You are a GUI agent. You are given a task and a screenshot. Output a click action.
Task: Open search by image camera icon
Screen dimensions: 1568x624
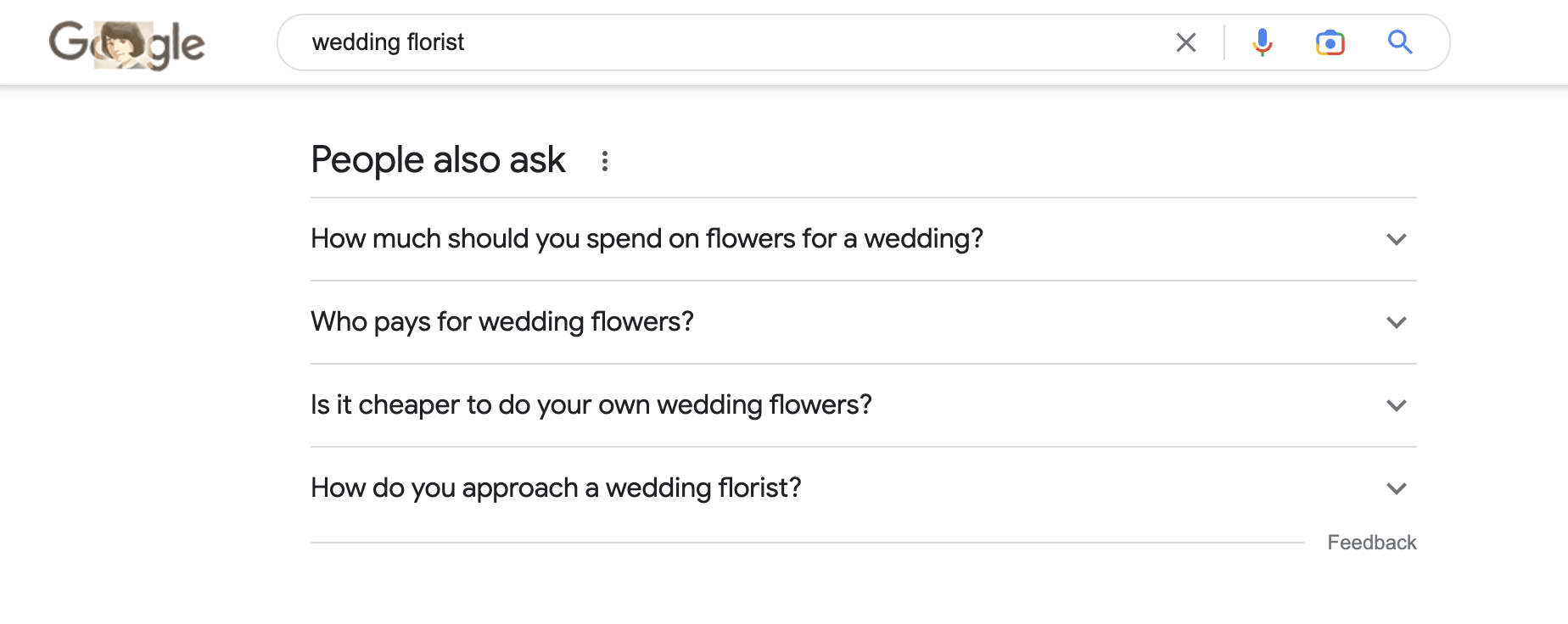(x=1330, y=42)
